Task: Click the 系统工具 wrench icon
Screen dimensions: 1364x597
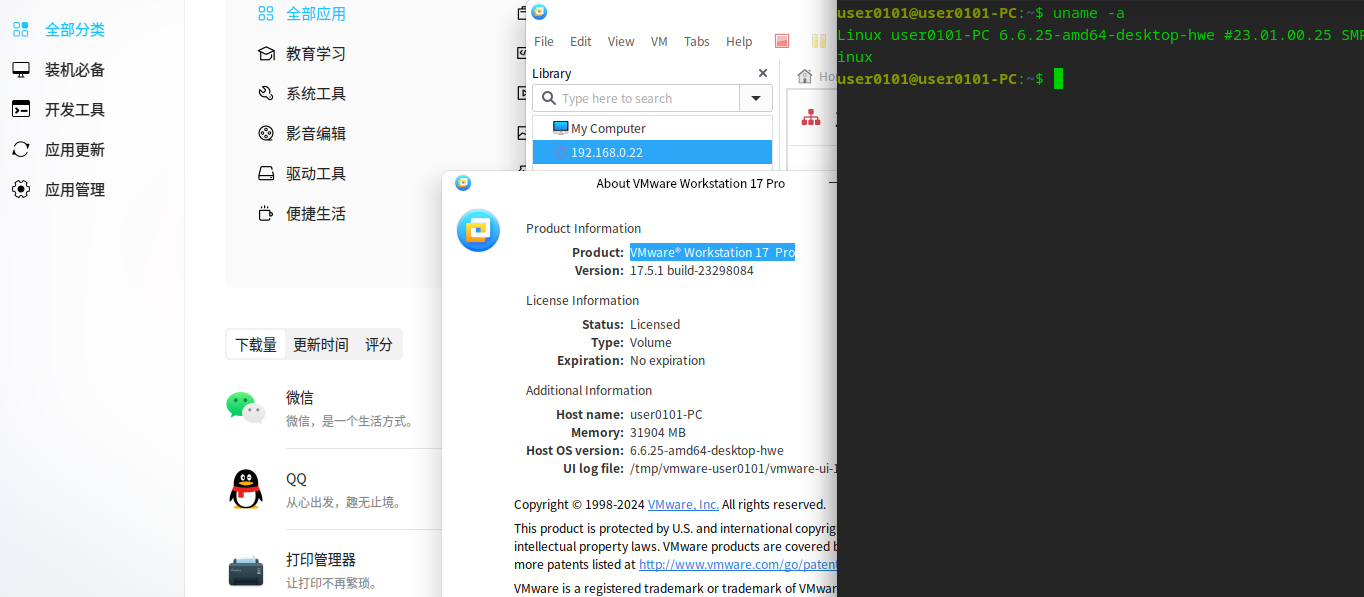Action: tap(266, 94)
